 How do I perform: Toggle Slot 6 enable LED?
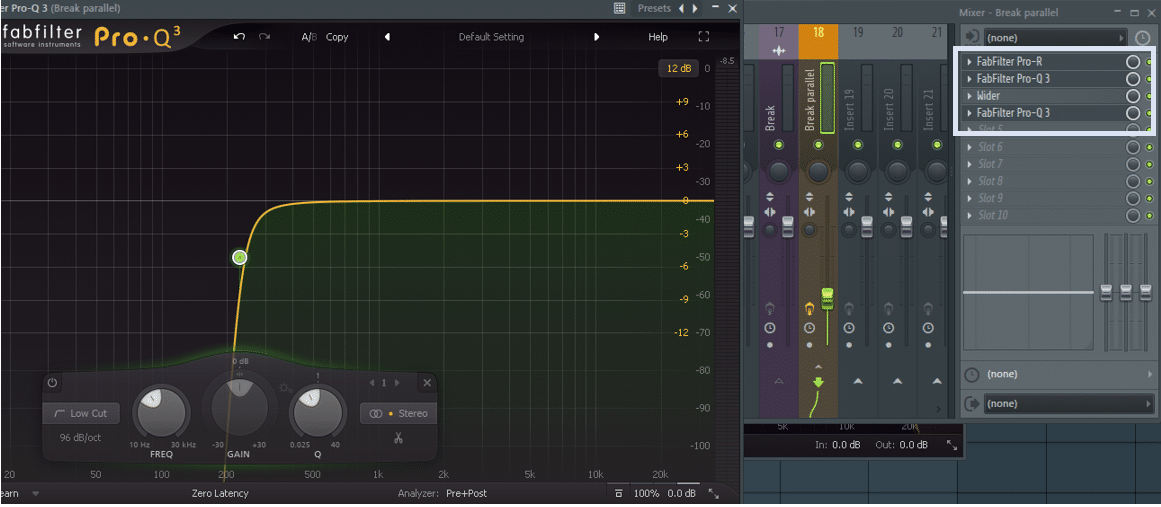point(1149,147)
